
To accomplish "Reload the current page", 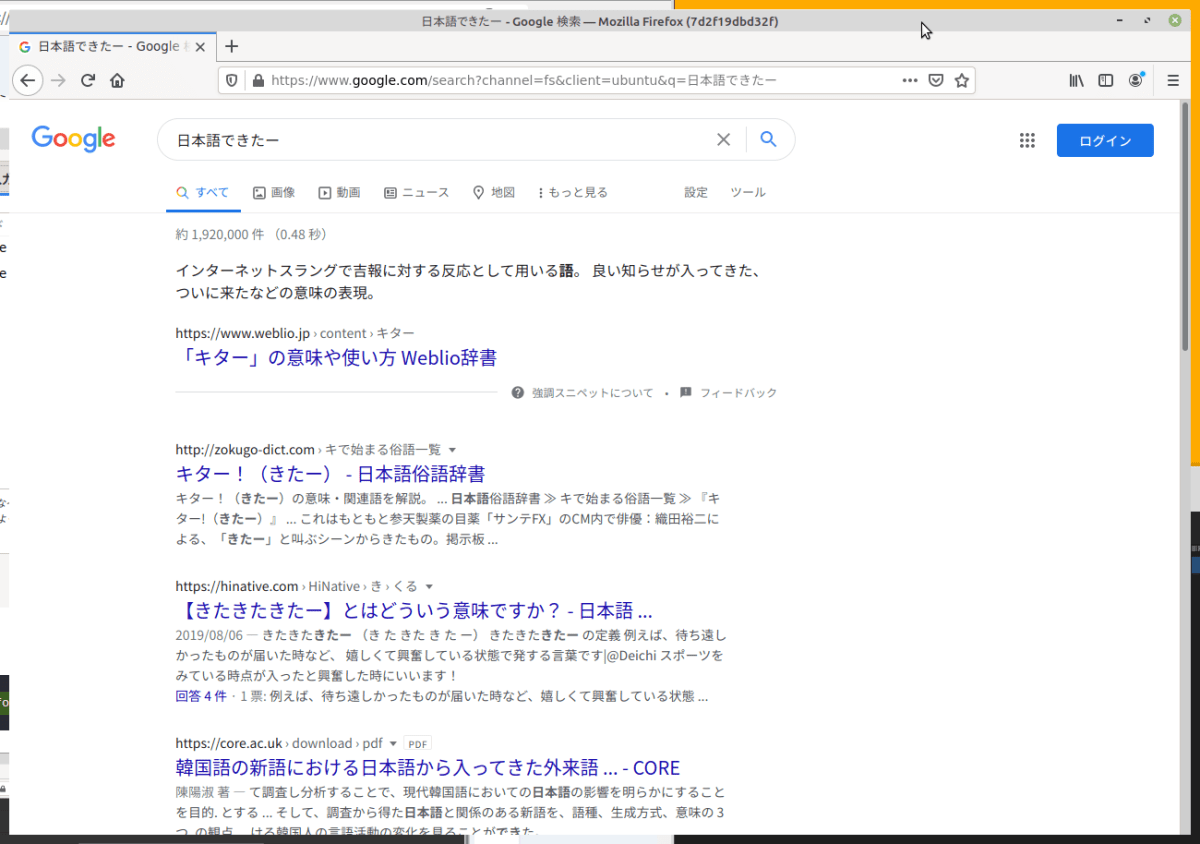I will point(88,81).
